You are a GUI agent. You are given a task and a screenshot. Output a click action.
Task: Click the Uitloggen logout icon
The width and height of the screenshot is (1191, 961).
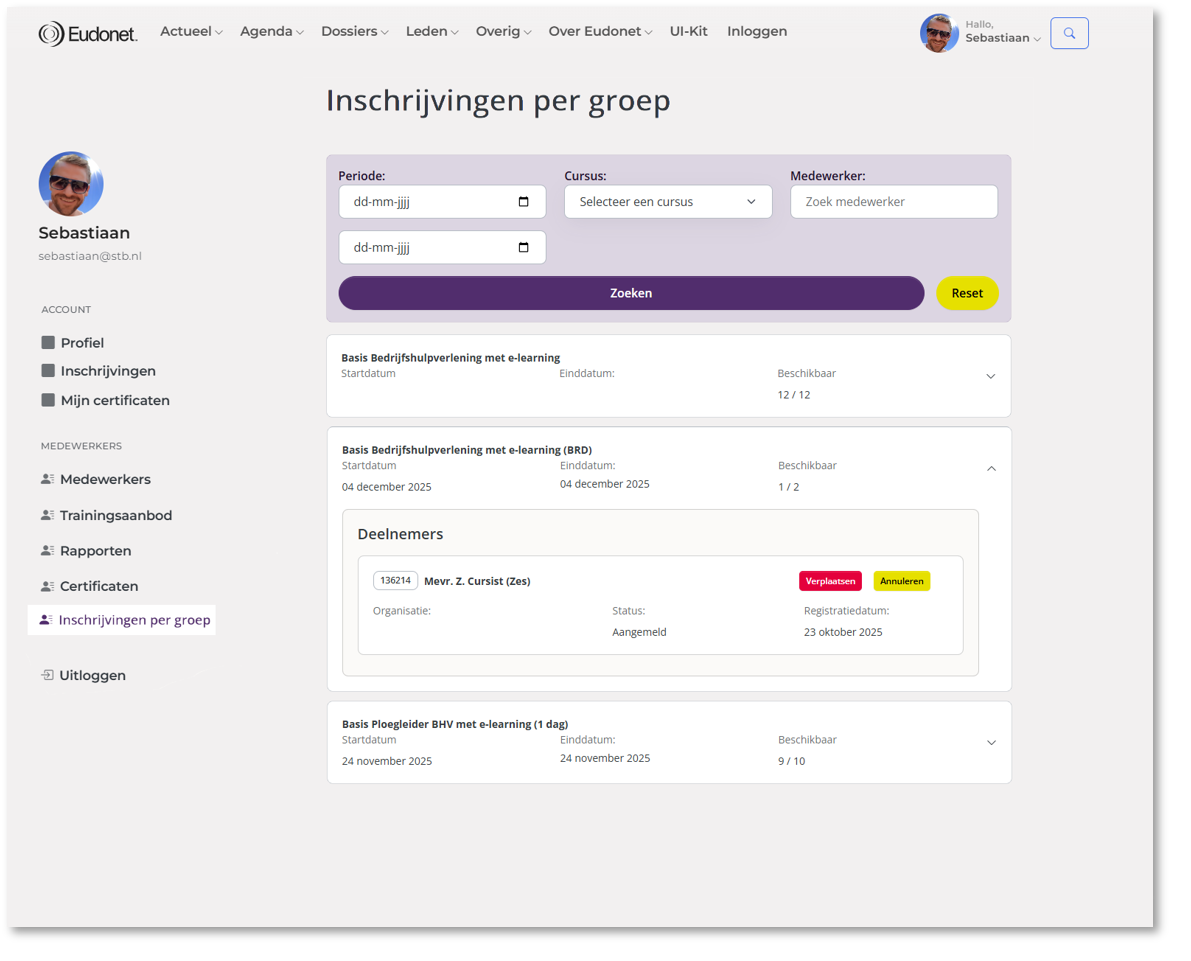click(x=47, y=676)
